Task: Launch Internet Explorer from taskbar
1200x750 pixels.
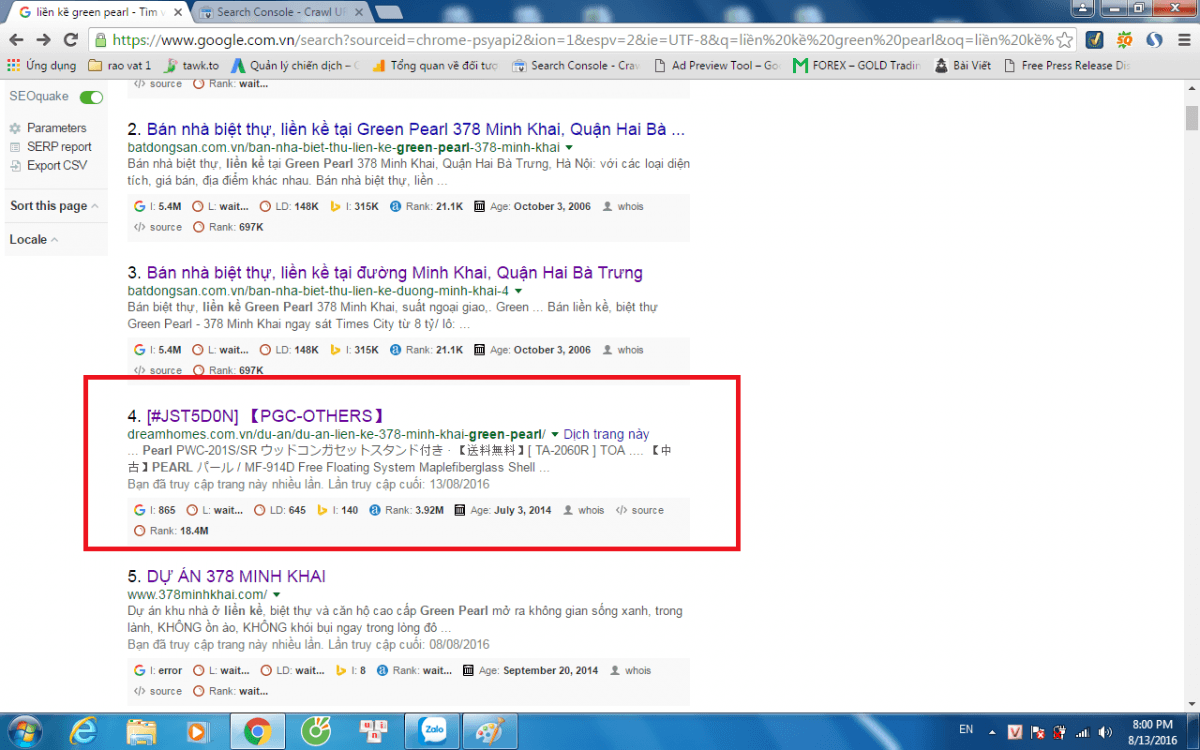Action: tap(84, 731)
